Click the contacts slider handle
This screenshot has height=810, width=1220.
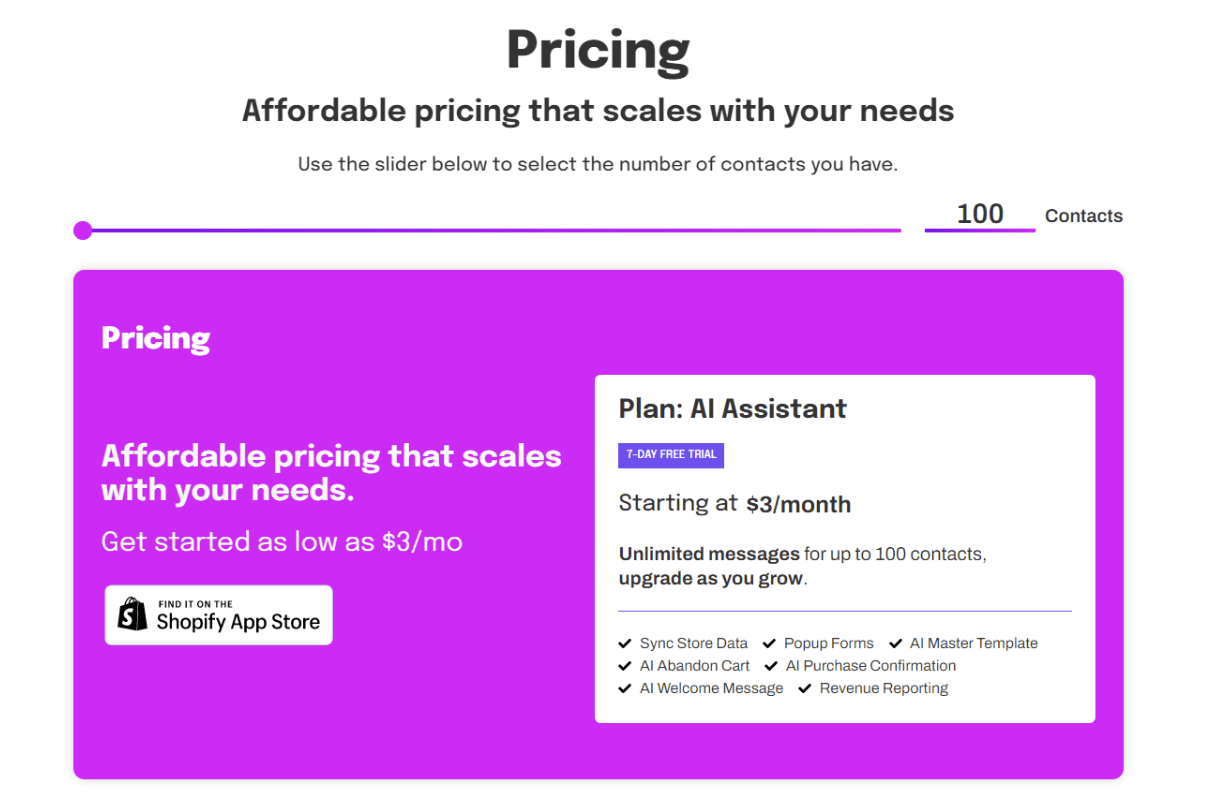pos(83,231)
